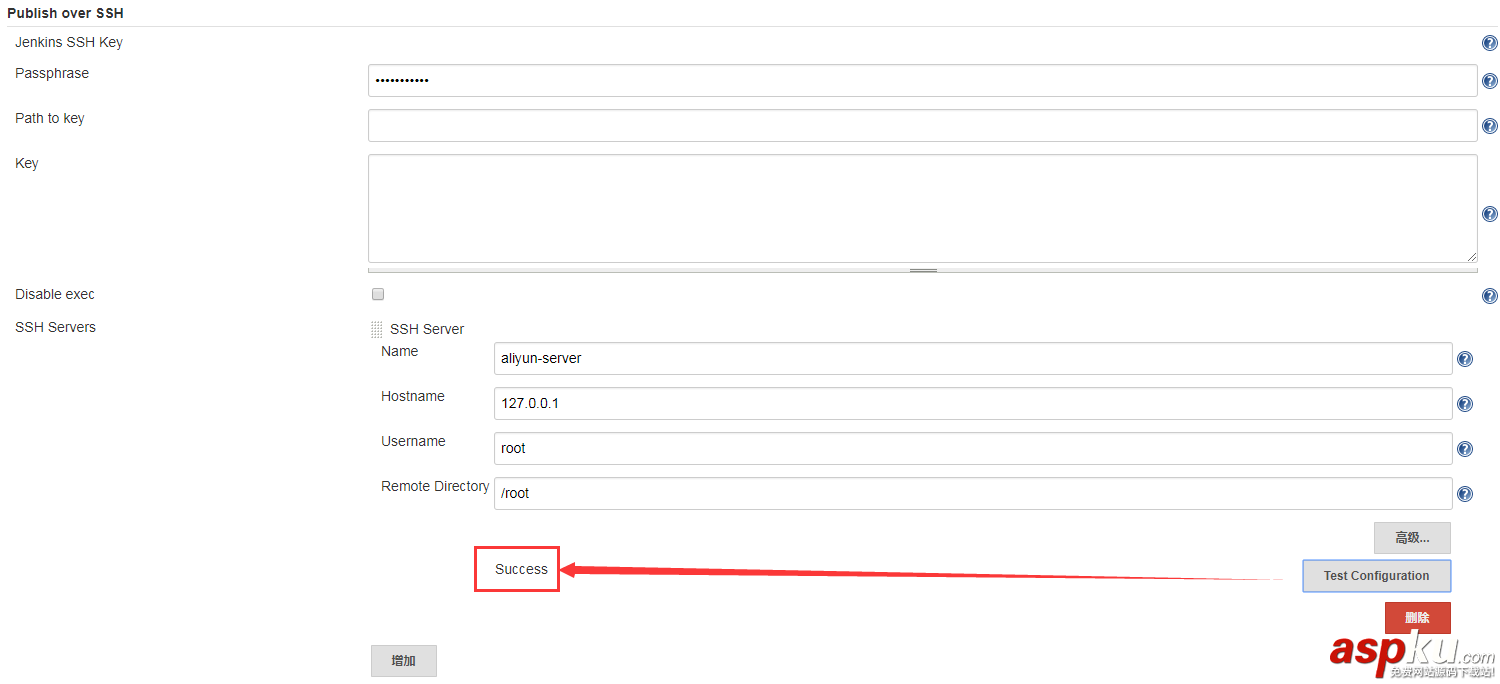Click the SSH Server drag handle

376,329
